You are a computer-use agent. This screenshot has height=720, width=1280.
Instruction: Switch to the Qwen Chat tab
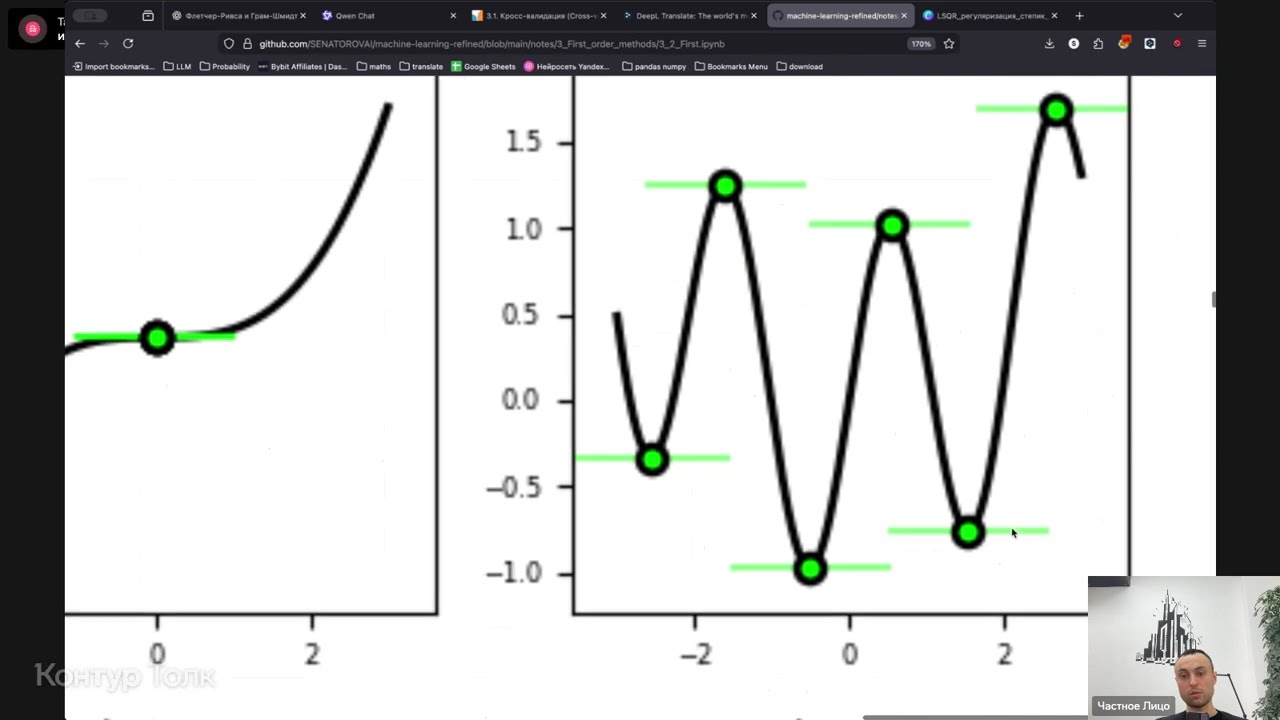click(x=388, y=15)
